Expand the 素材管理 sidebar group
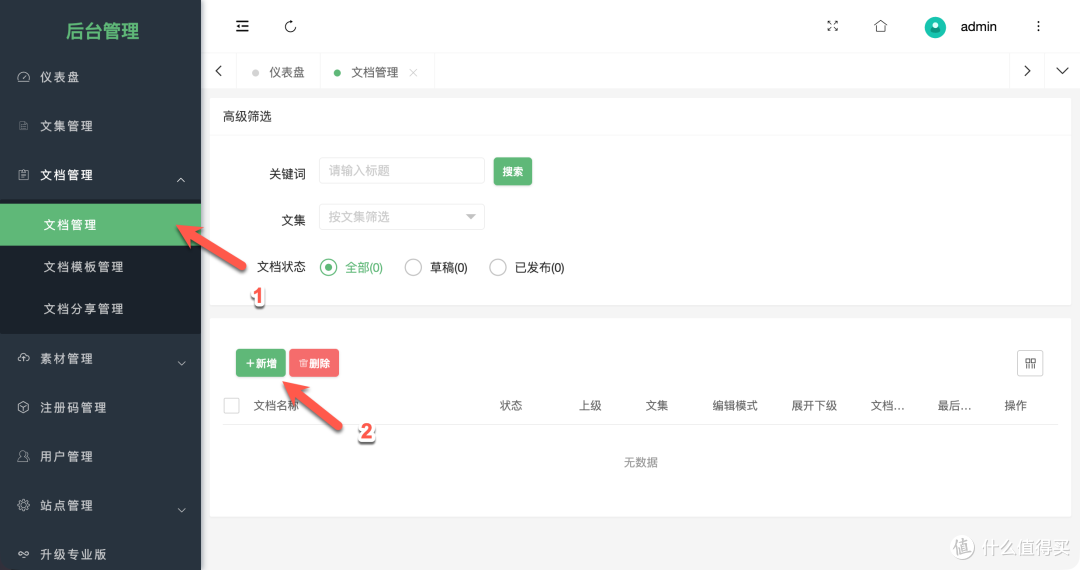1080x570 pixels. pyautogui.click(x=182, y=363)
